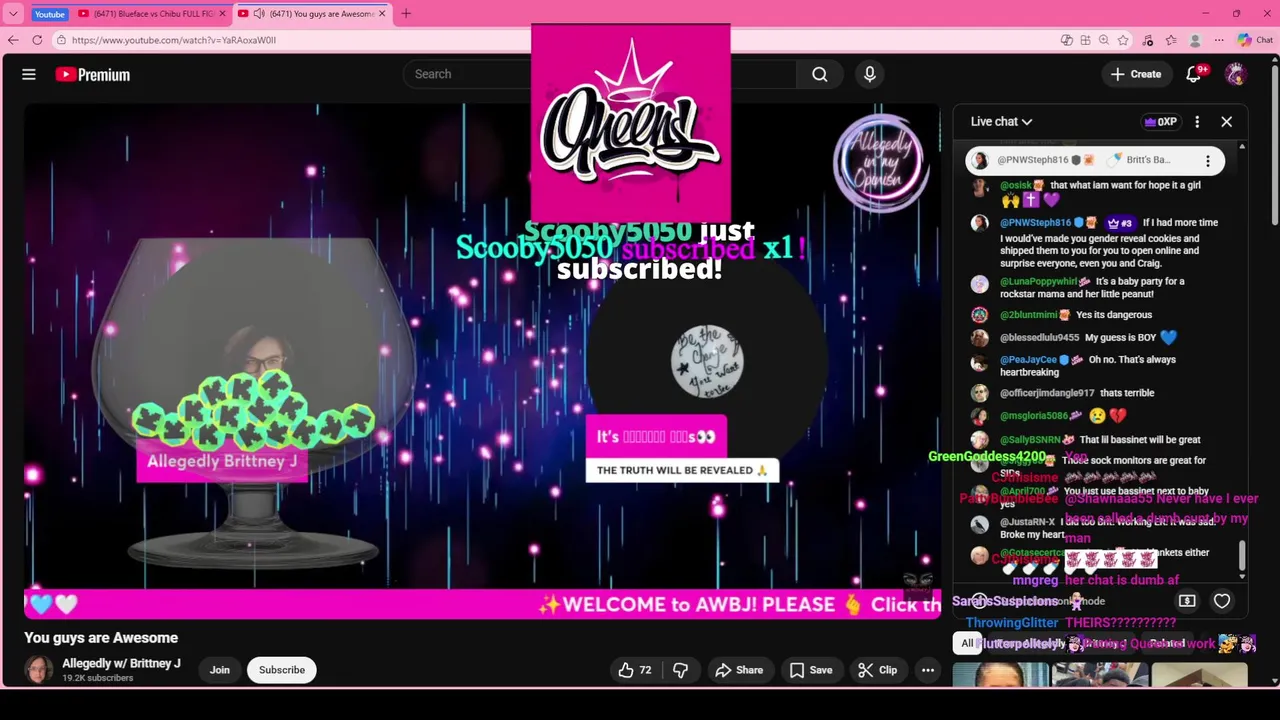Click the search magnifier button
The width and height of the screenshot is (1280, 720).
pyautogui.click(x=820, y=74)
